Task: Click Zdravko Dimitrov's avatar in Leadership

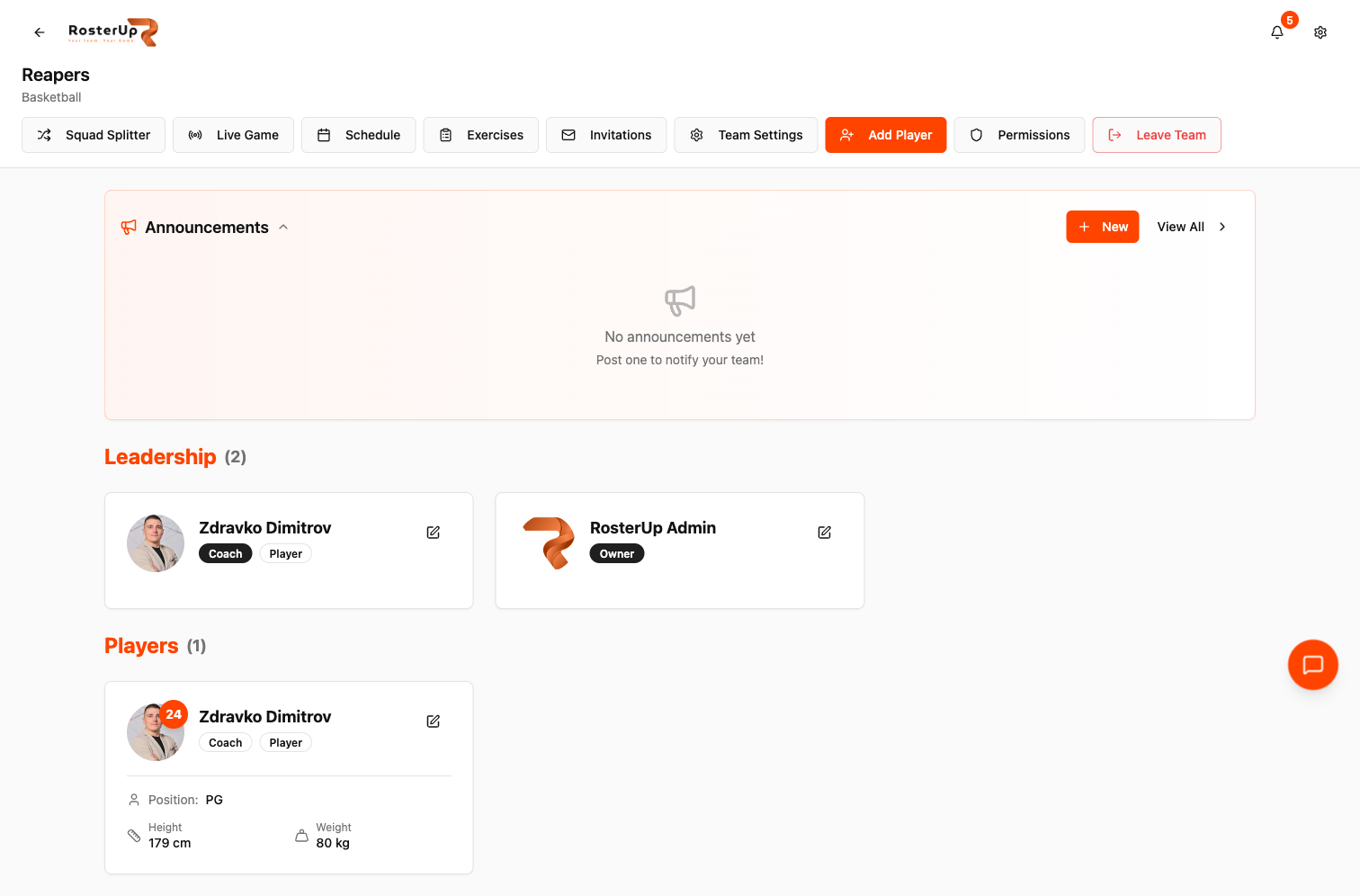Action: (x=156, y=543)
